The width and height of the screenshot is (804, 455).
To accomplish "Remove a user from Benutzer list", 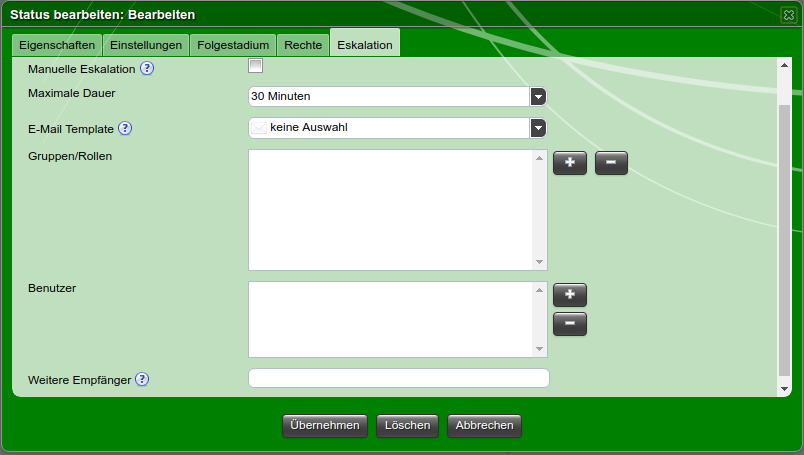I will click(570, 324).
